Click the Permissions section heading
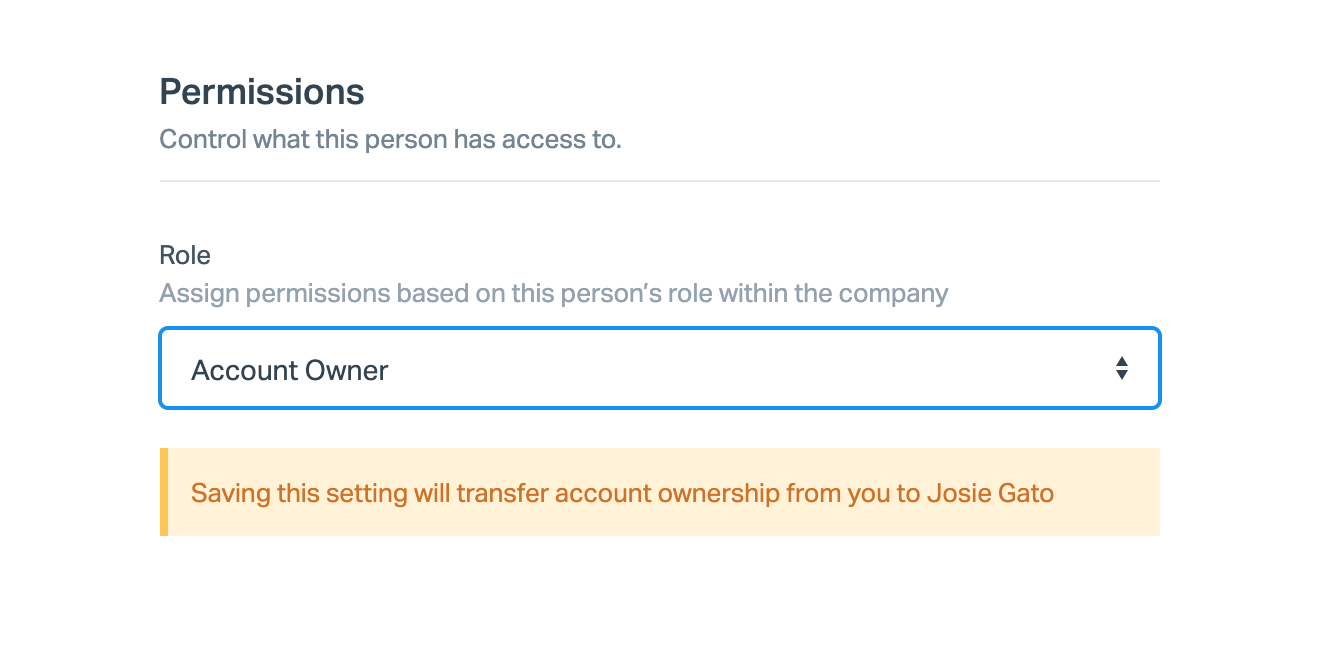1324x656 pixels. [262, 92]
